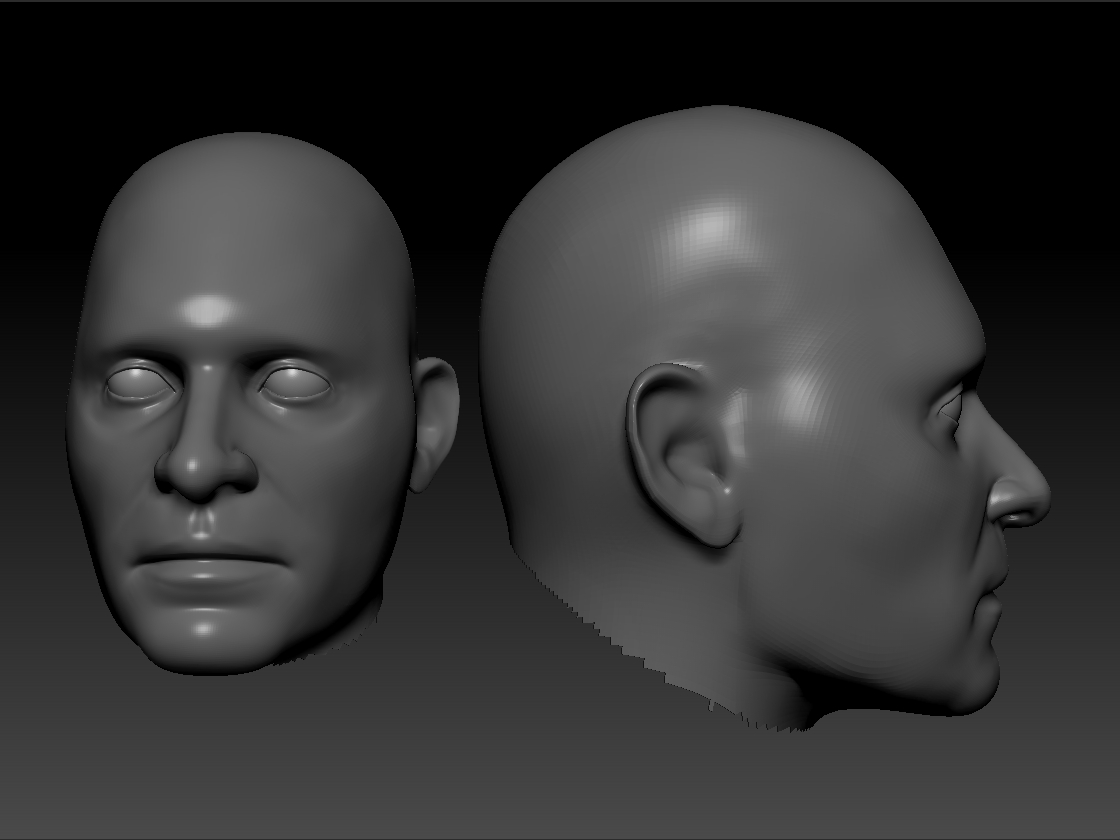Viewport: 1120px width, 840px height.
Task: Select the side-profile head sculpt
Action: coord(764,418)
